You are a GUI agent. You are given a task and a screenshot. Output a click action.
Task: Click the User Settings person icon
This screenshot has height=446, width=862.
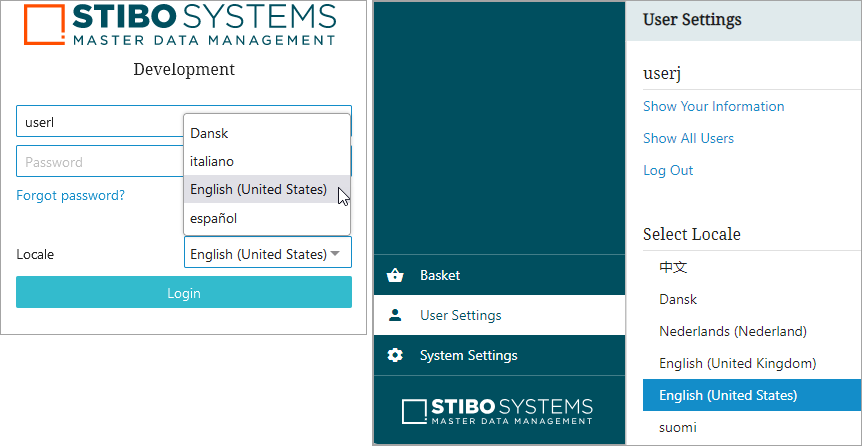click(395, 315)
